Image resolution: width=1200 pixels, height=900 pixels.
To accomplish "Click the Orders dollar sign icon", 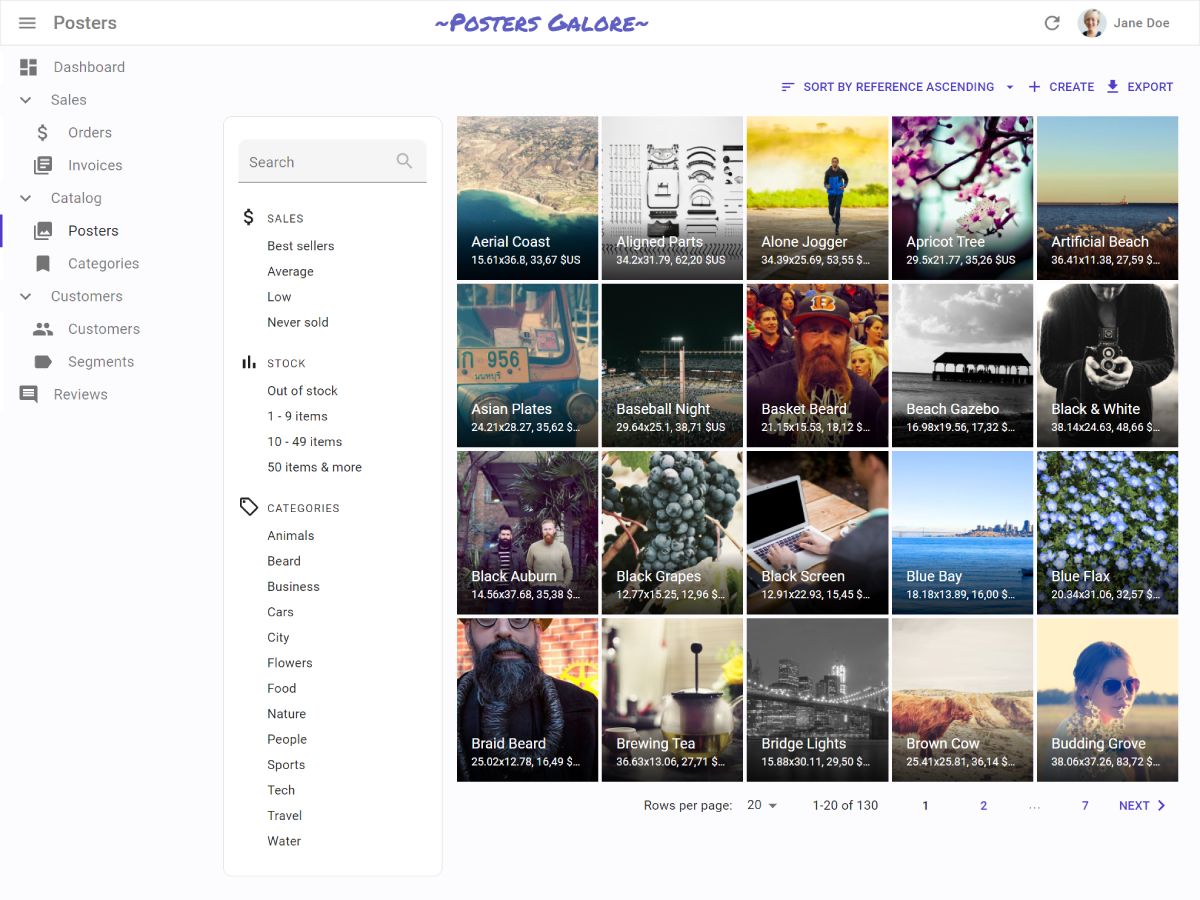I will tap(43, 133).
